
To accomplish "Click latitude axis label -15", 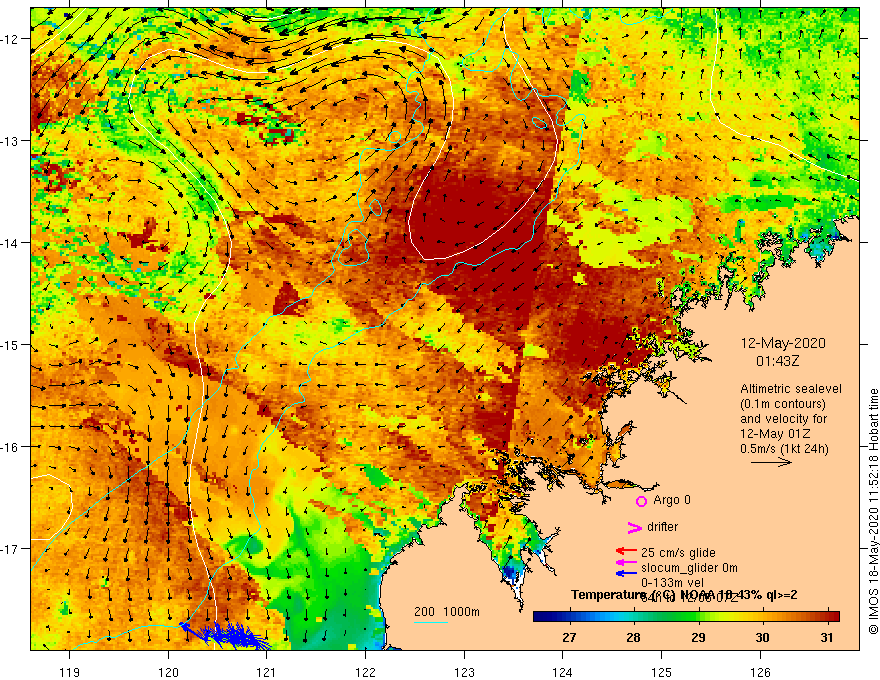I will pyautogui.click(x=9, y=344).
